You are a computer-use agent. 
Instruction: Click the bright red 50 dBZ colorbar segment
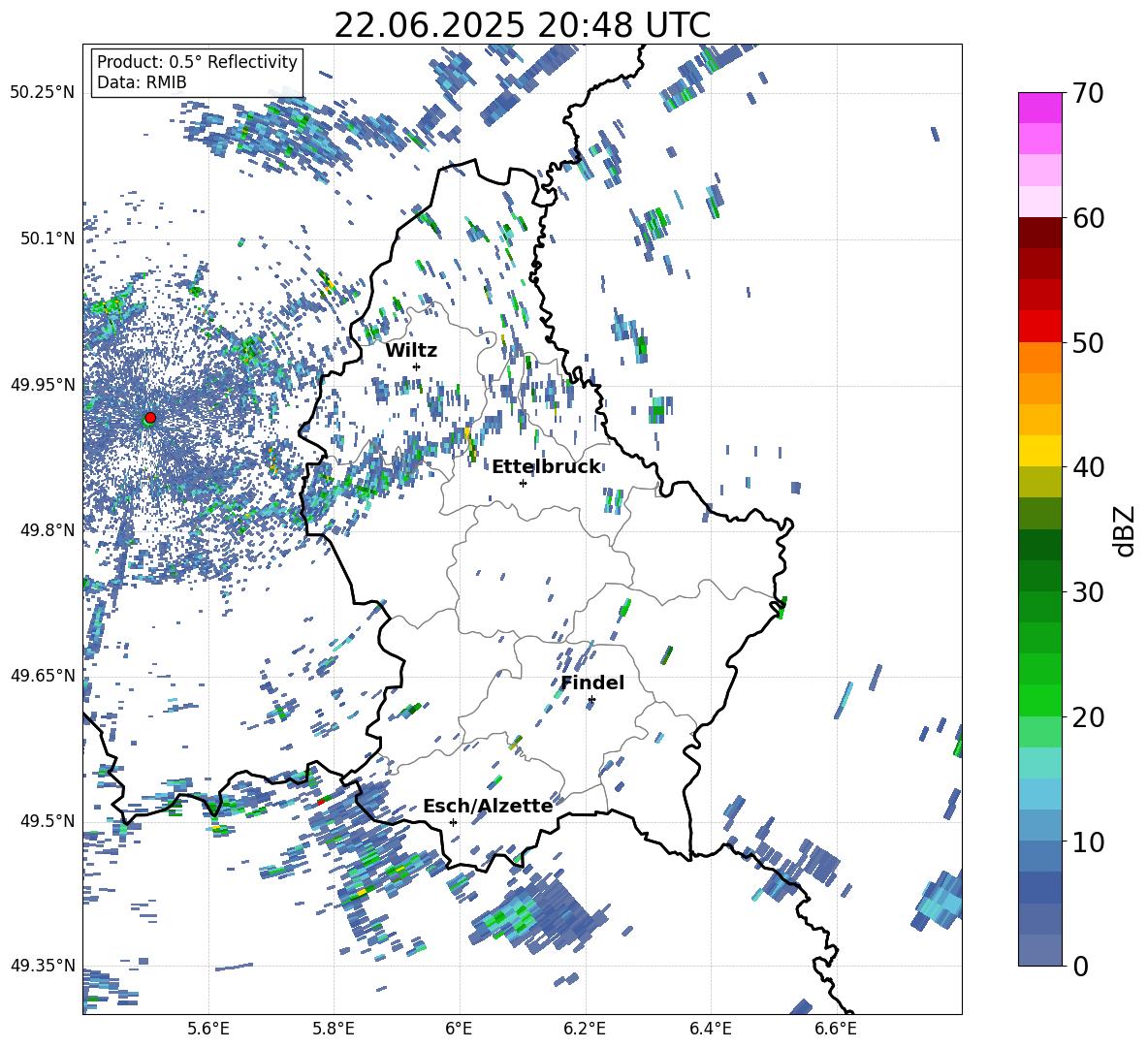pos(1039,327)
